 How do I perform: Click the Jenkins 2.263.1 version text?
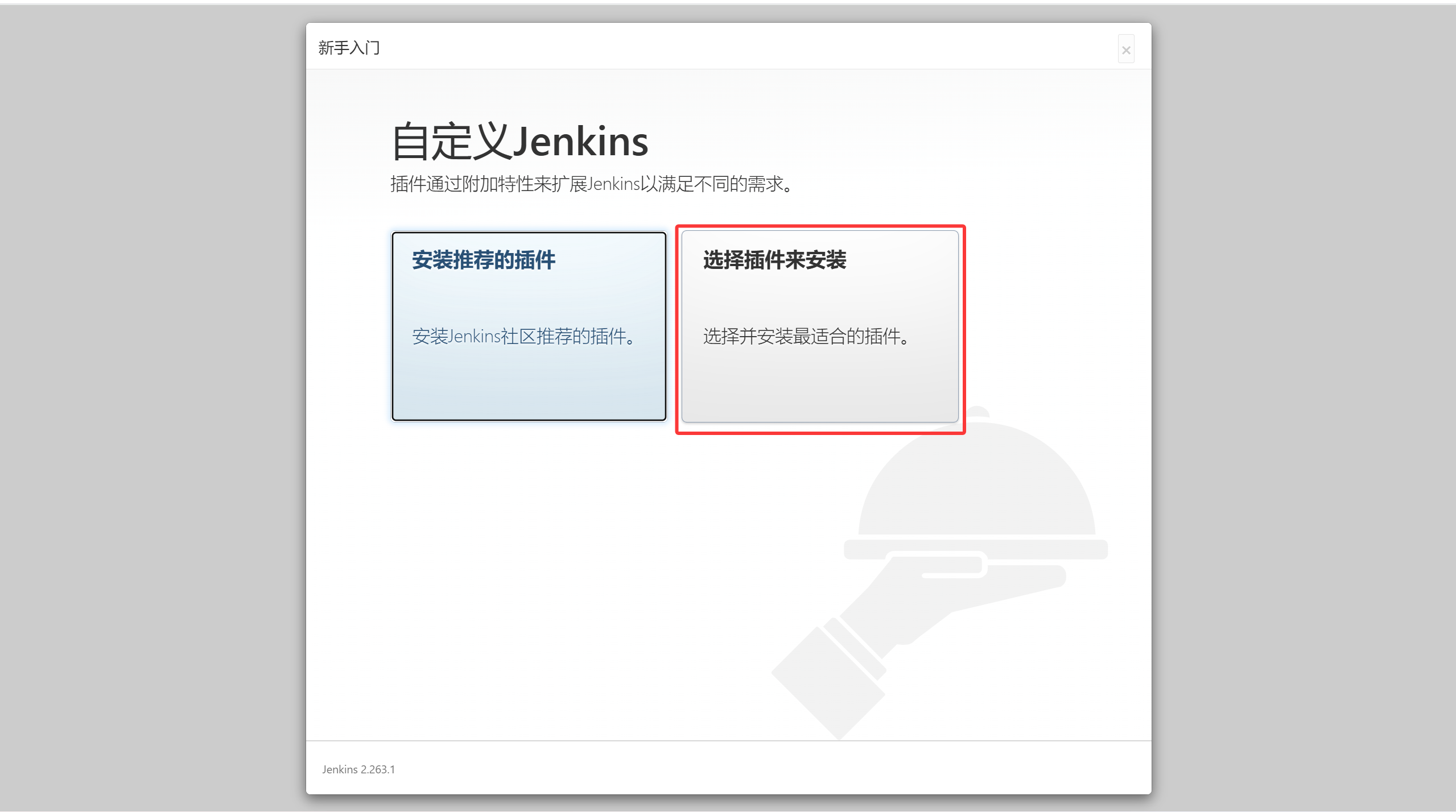point(358,769)
